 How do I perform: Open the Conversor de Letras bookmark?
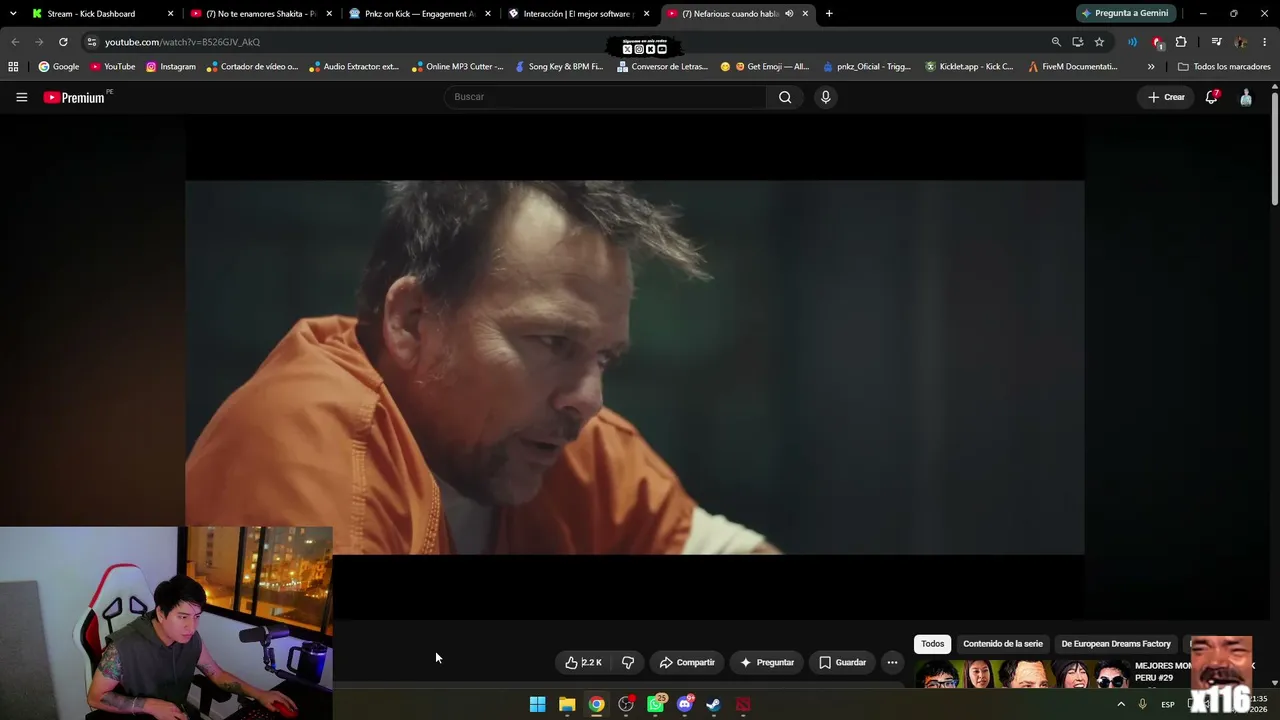(x=663, y=67)
